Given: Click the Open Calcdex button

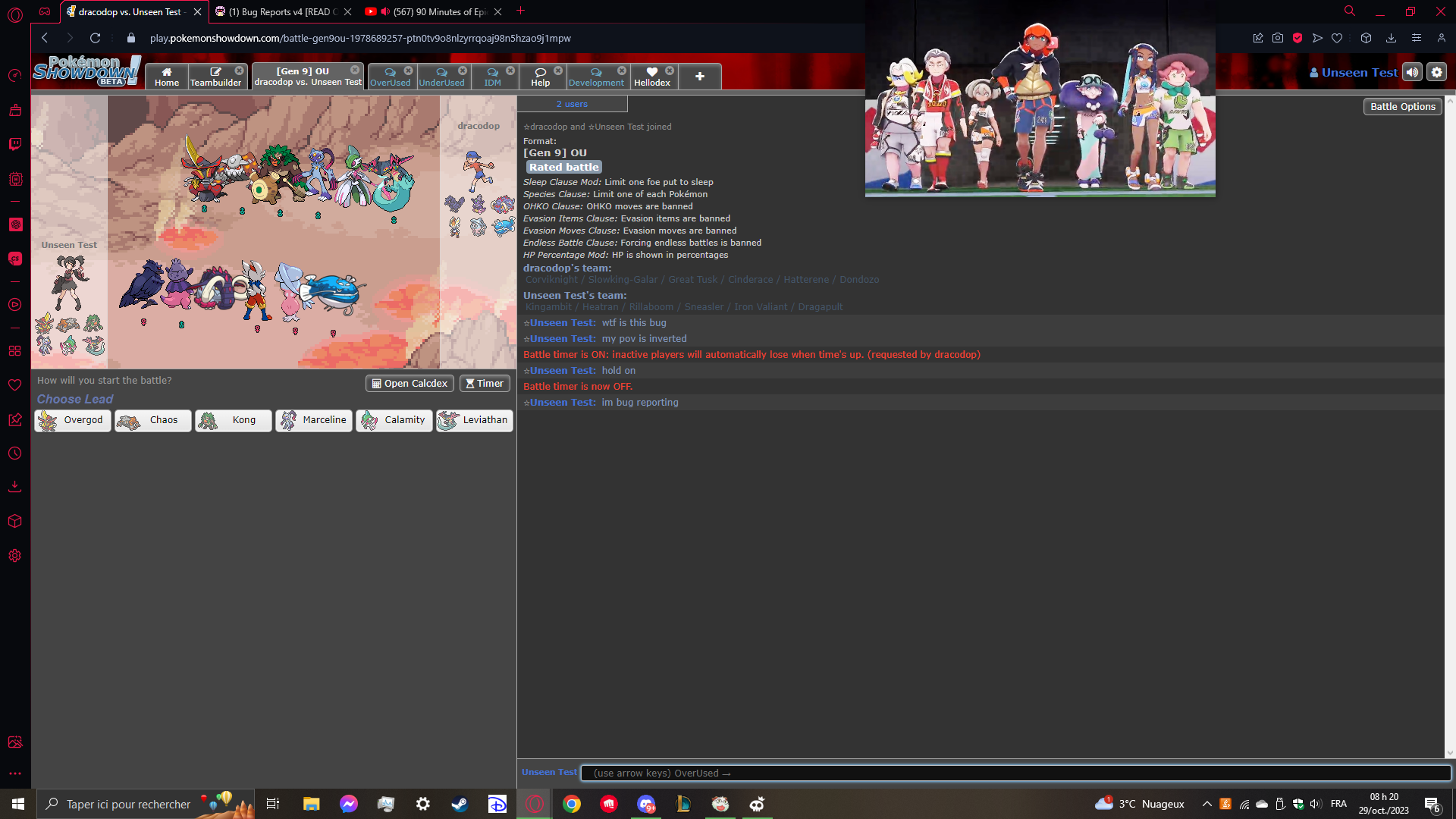Looking at the screenshot, I should 409,384.
